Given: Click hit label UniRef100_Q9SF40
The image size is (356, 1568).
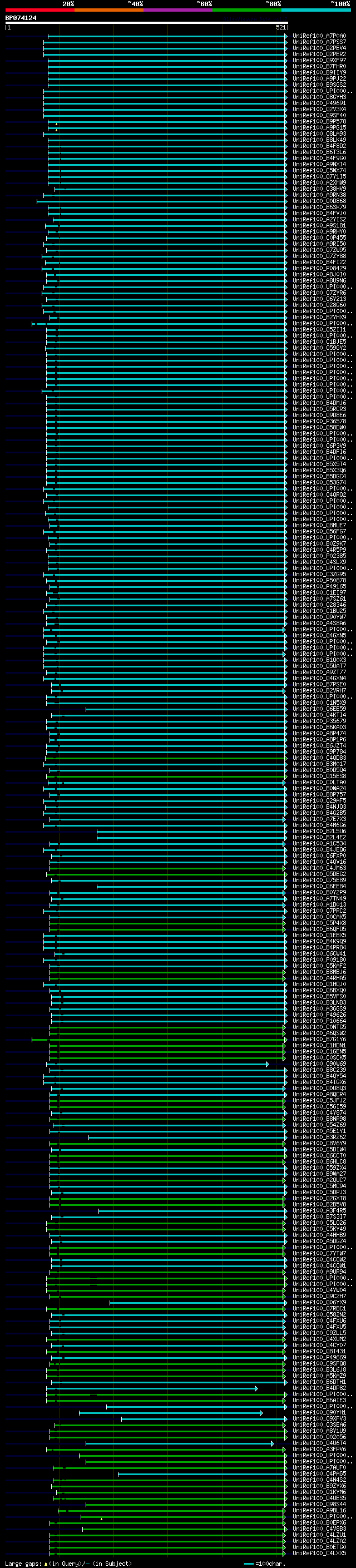Looking at the screenshot, I should point(319,116).
